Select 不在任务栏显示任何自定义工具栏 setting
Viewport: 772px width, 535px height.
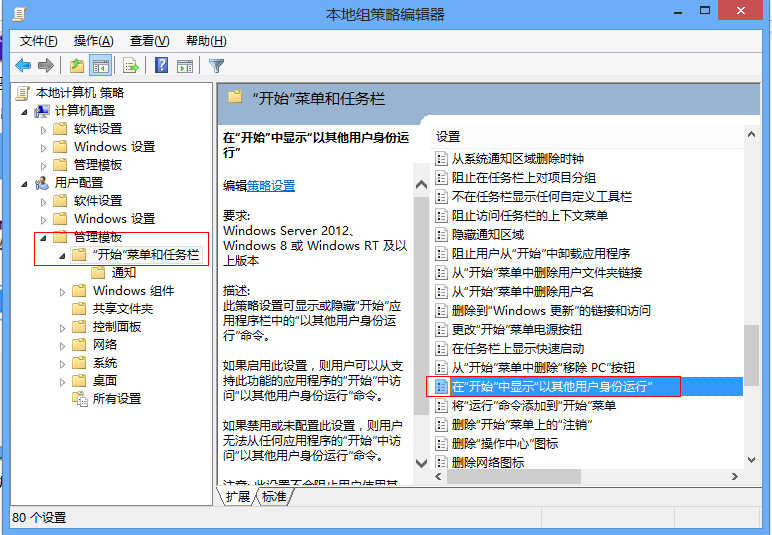(x=542, y=197)
